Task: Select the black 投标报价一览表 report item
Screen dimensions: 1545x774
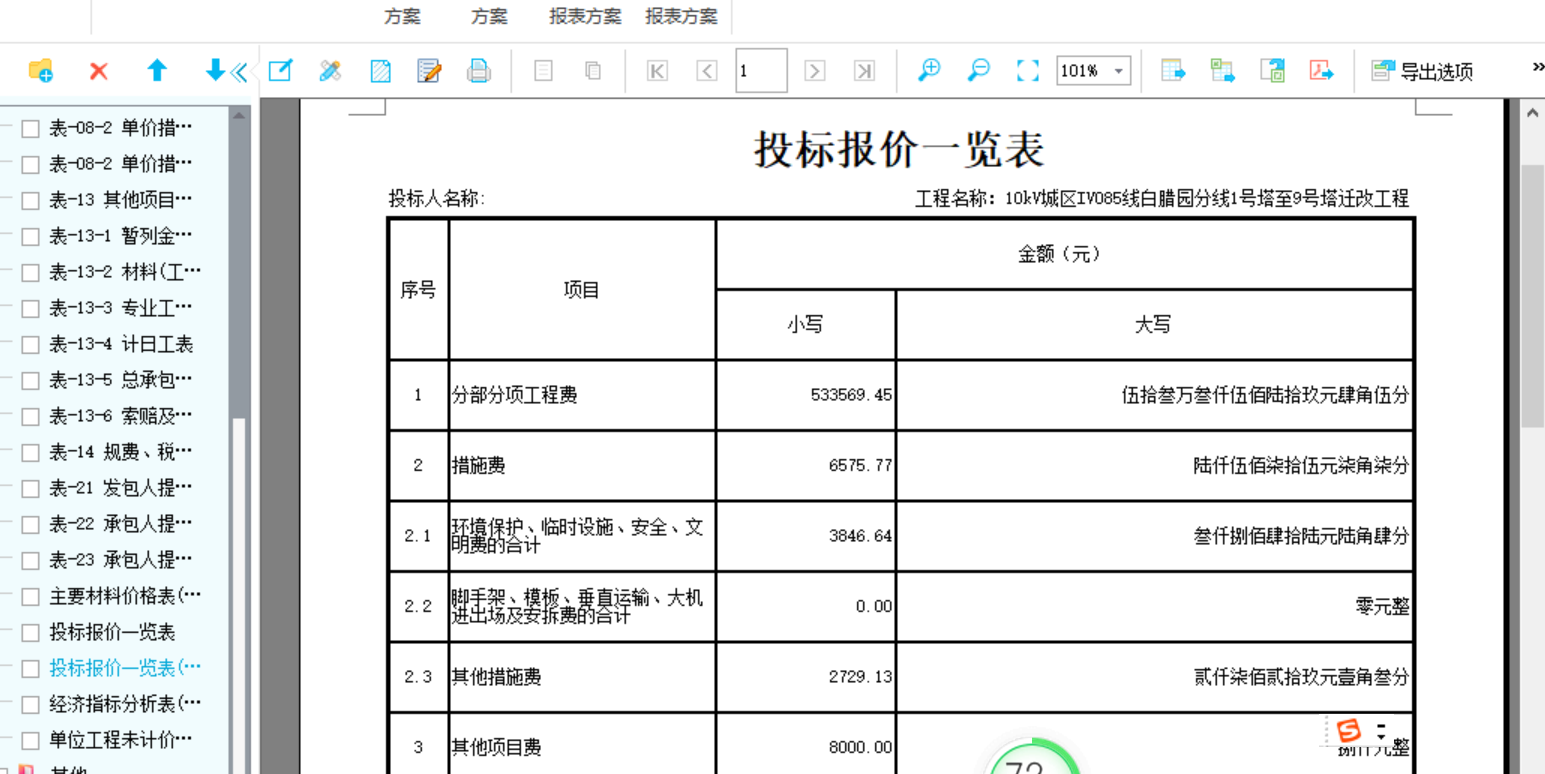Action: [112, 632]
